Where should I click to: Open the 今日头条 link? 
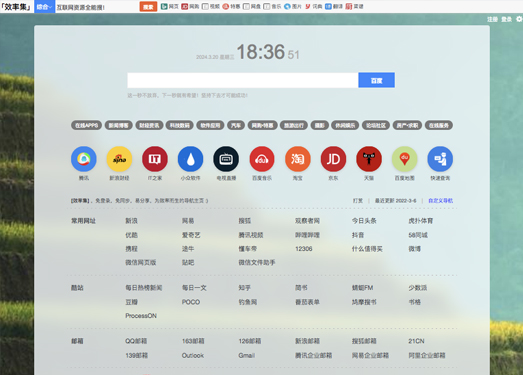(364, 221)
